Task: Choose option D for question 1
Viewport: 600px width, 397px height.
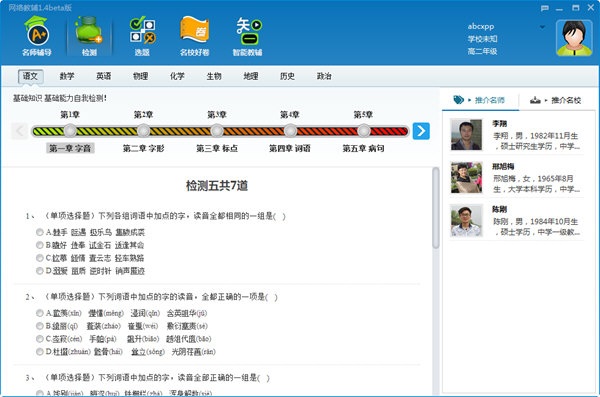Action: point(39,271)
